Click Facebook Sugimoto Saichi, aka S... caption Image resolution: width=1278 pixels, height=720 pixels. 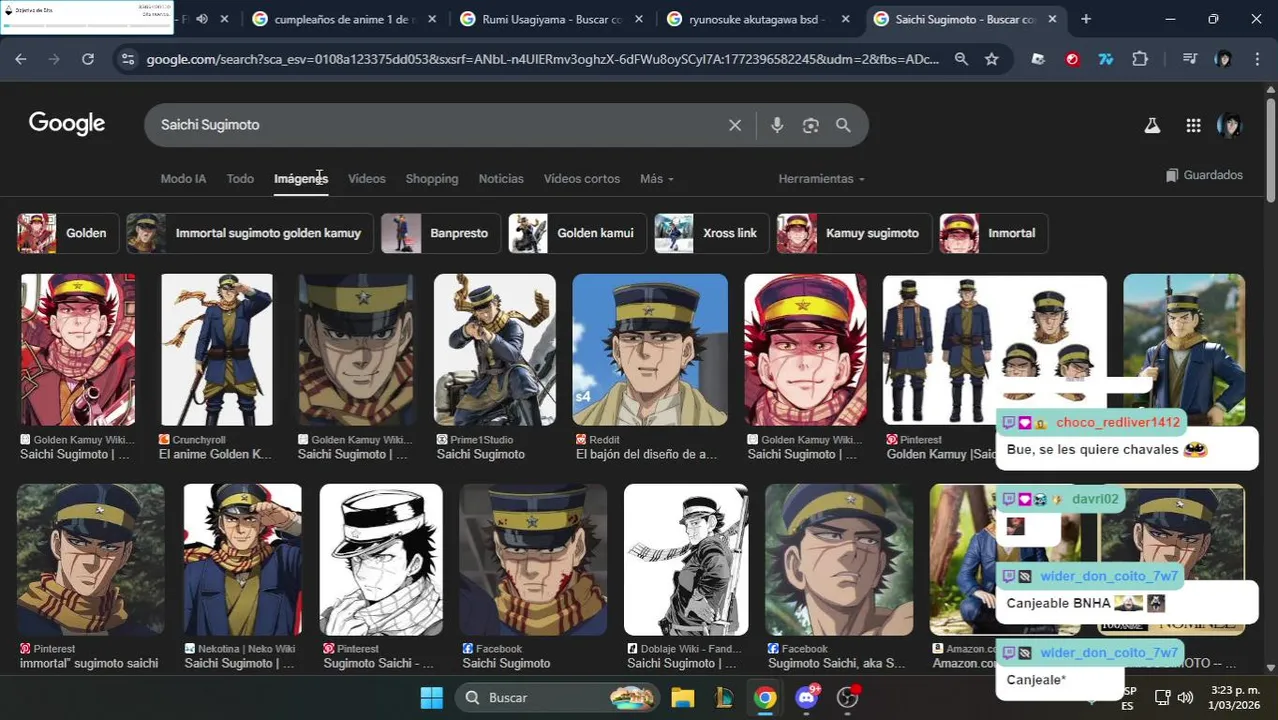[836, 663]
